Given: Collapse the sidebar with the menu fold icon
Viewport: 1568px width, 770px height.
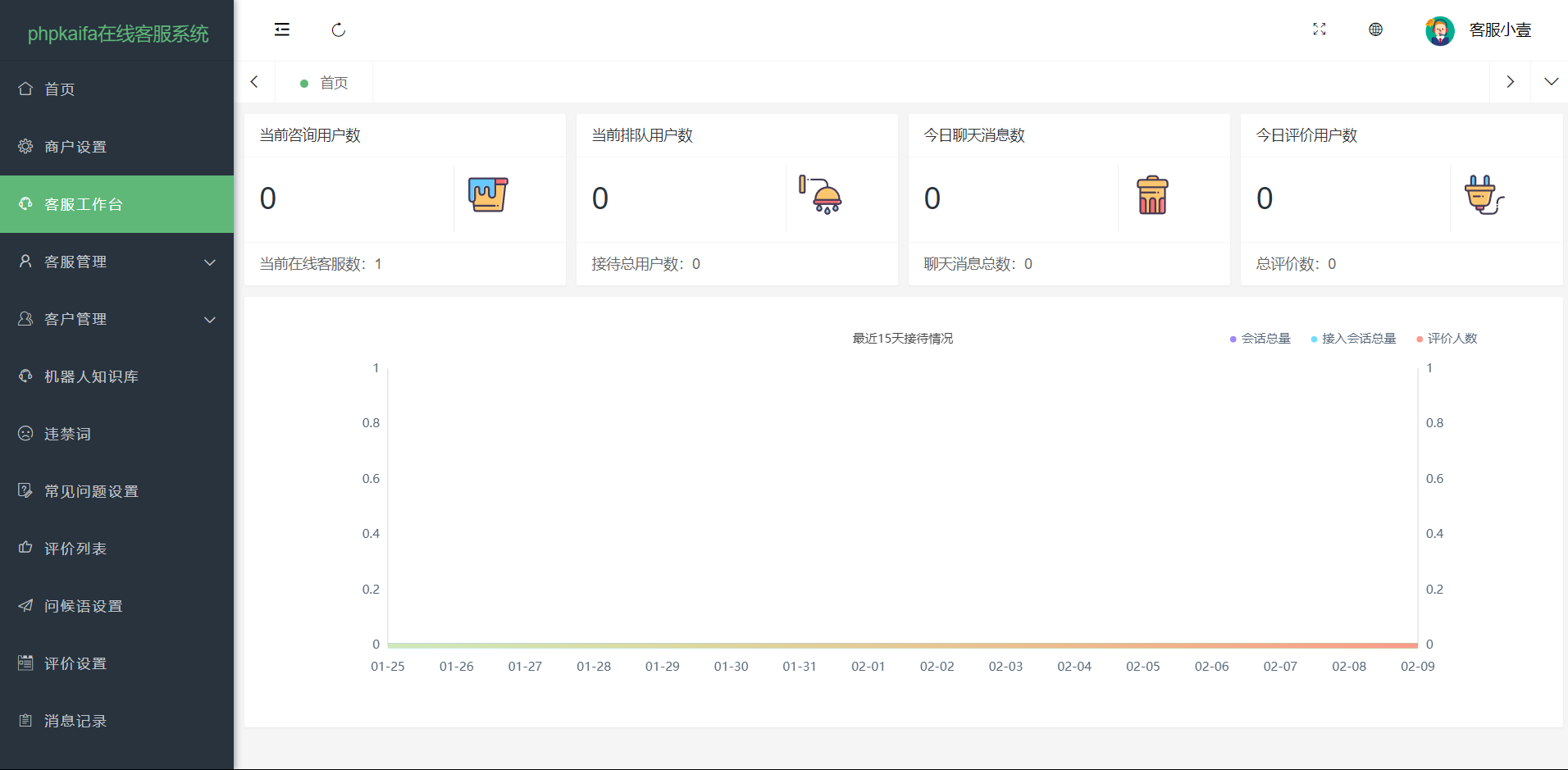Looking at the screenshot, I should point(282,30).
